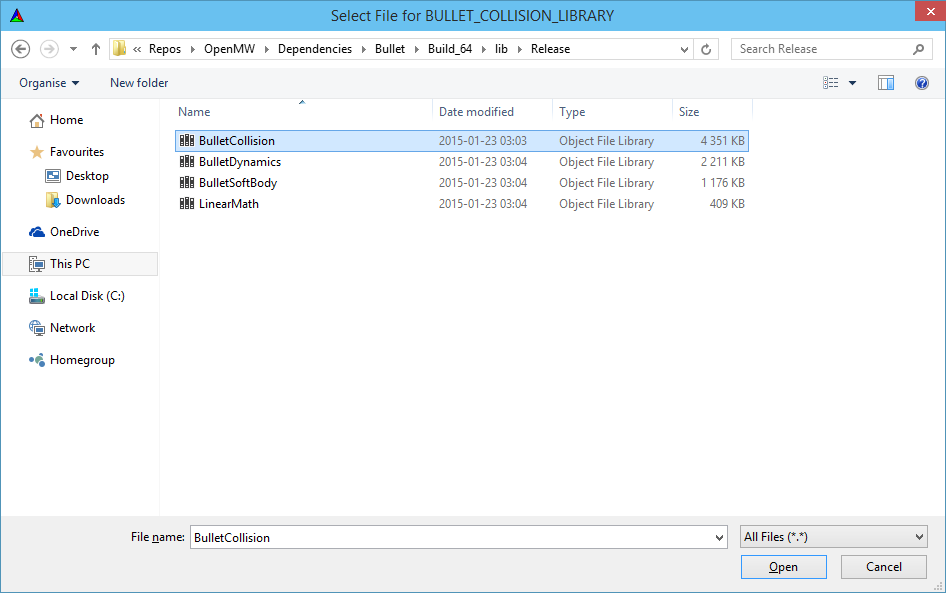946x593 pixels.
Task: Click the Back navigation arrow
Action: (20, 48)
